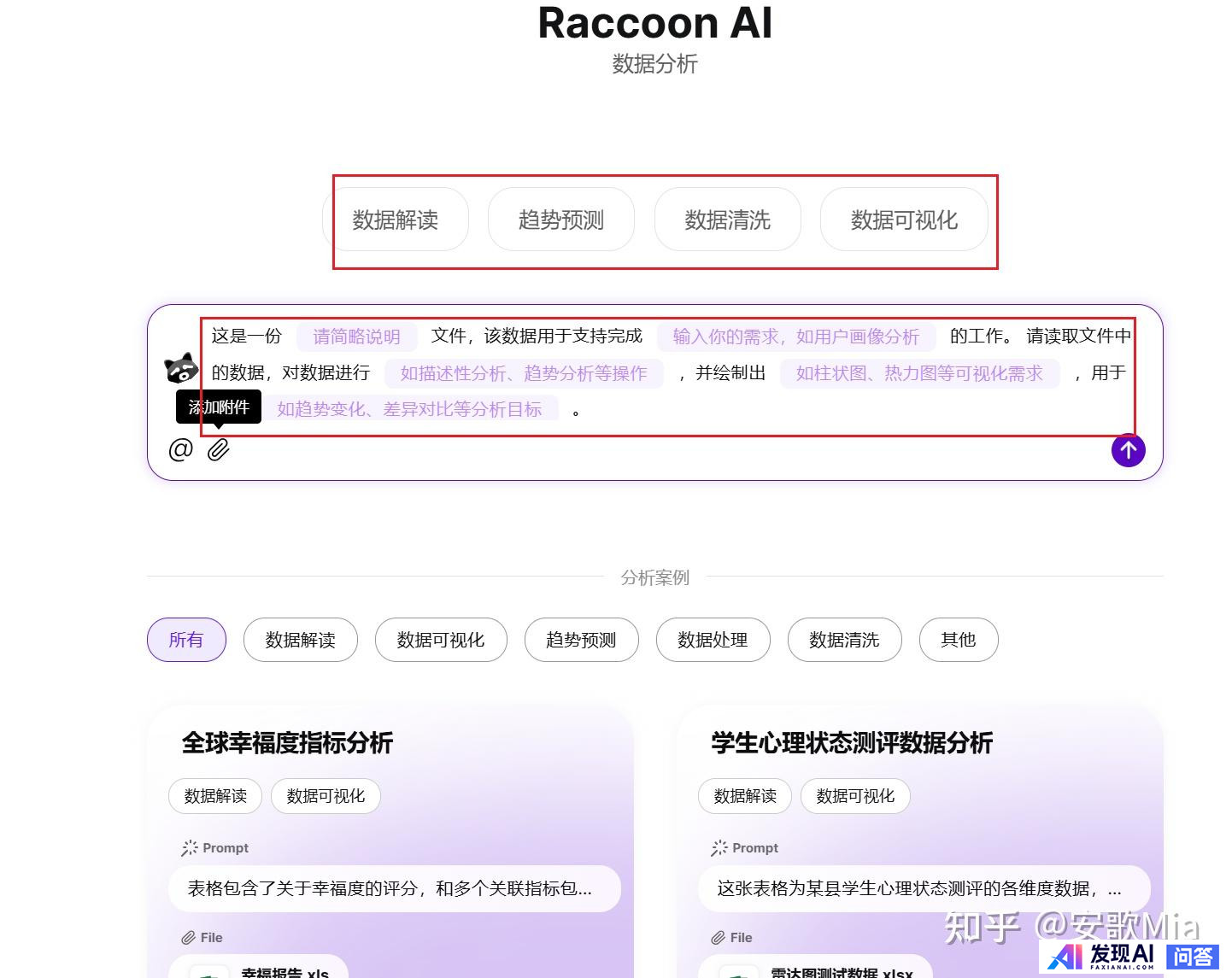Click the paperclip add-attachment icon
Screen dimensions: 1232x978
219,449
